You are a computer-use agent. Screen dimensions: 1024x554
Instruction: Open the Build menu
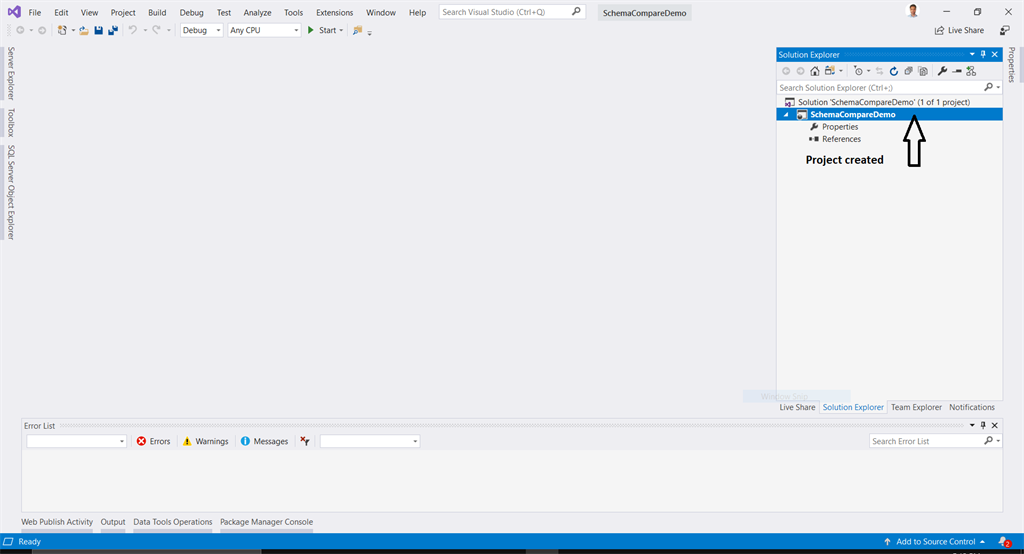157,12
